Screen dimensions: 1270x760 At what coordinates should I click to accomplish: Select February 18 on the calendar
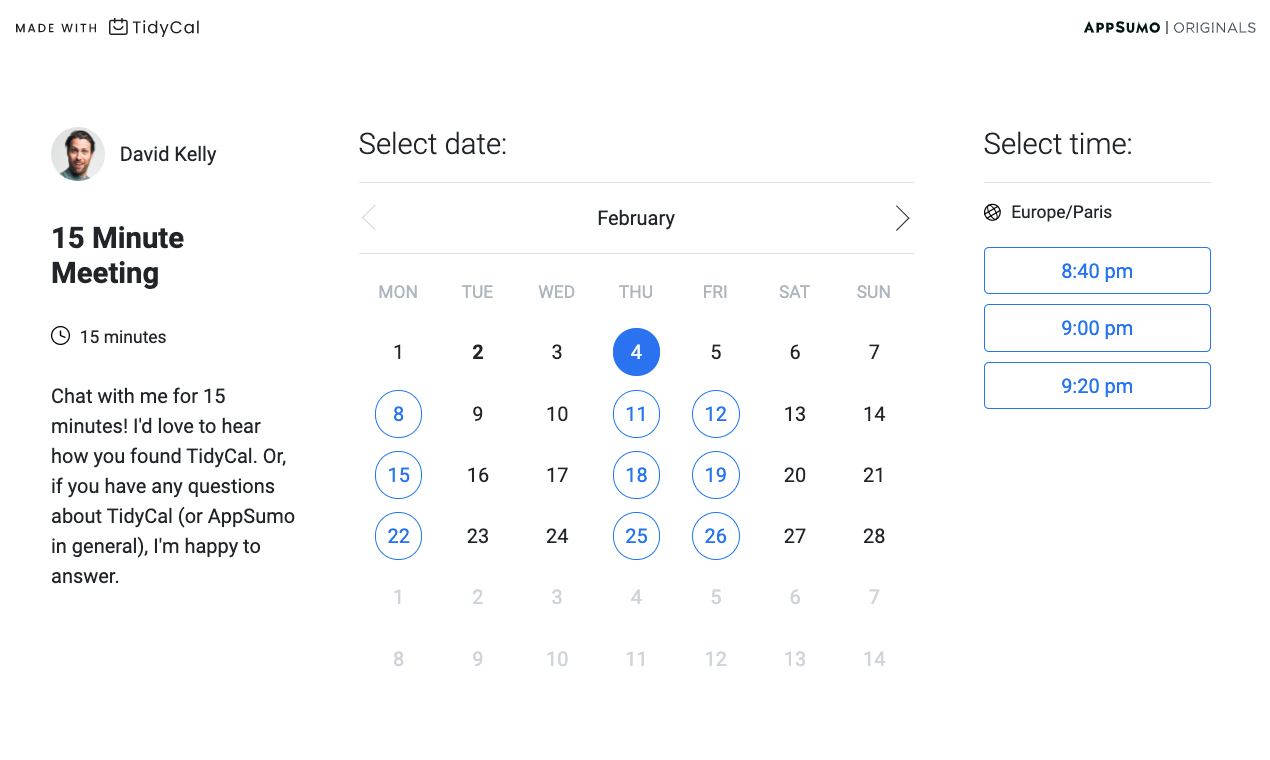pyautogui.click(x=636, y=475)
